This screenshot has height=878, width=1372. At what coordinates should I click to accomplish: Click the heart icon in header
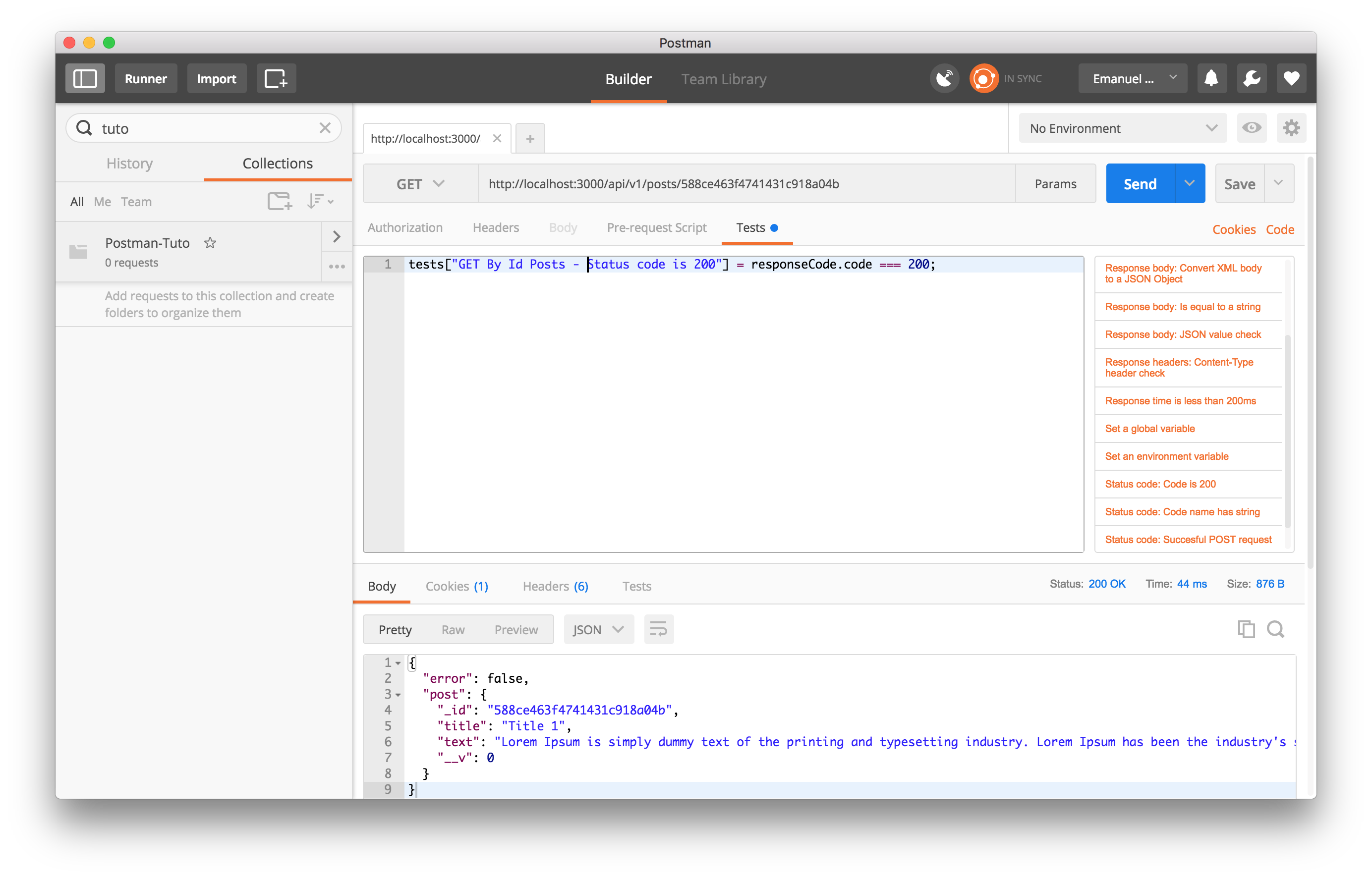(x=1291, y=79)
